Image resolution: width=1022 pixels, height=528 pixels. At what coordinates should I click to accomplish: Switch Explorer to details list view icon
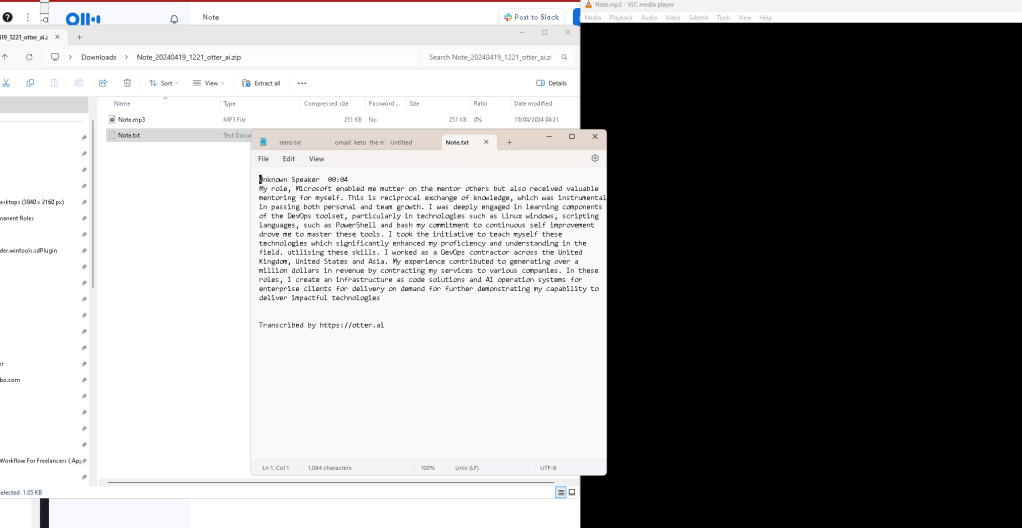point(561,493)
